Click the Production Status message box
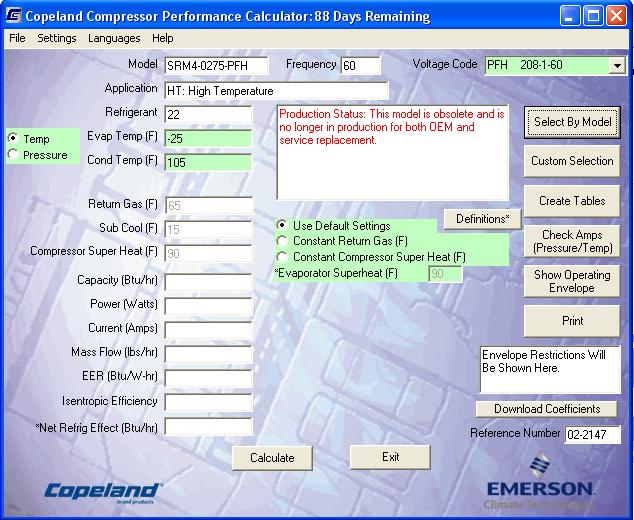 tap(392, 152)
